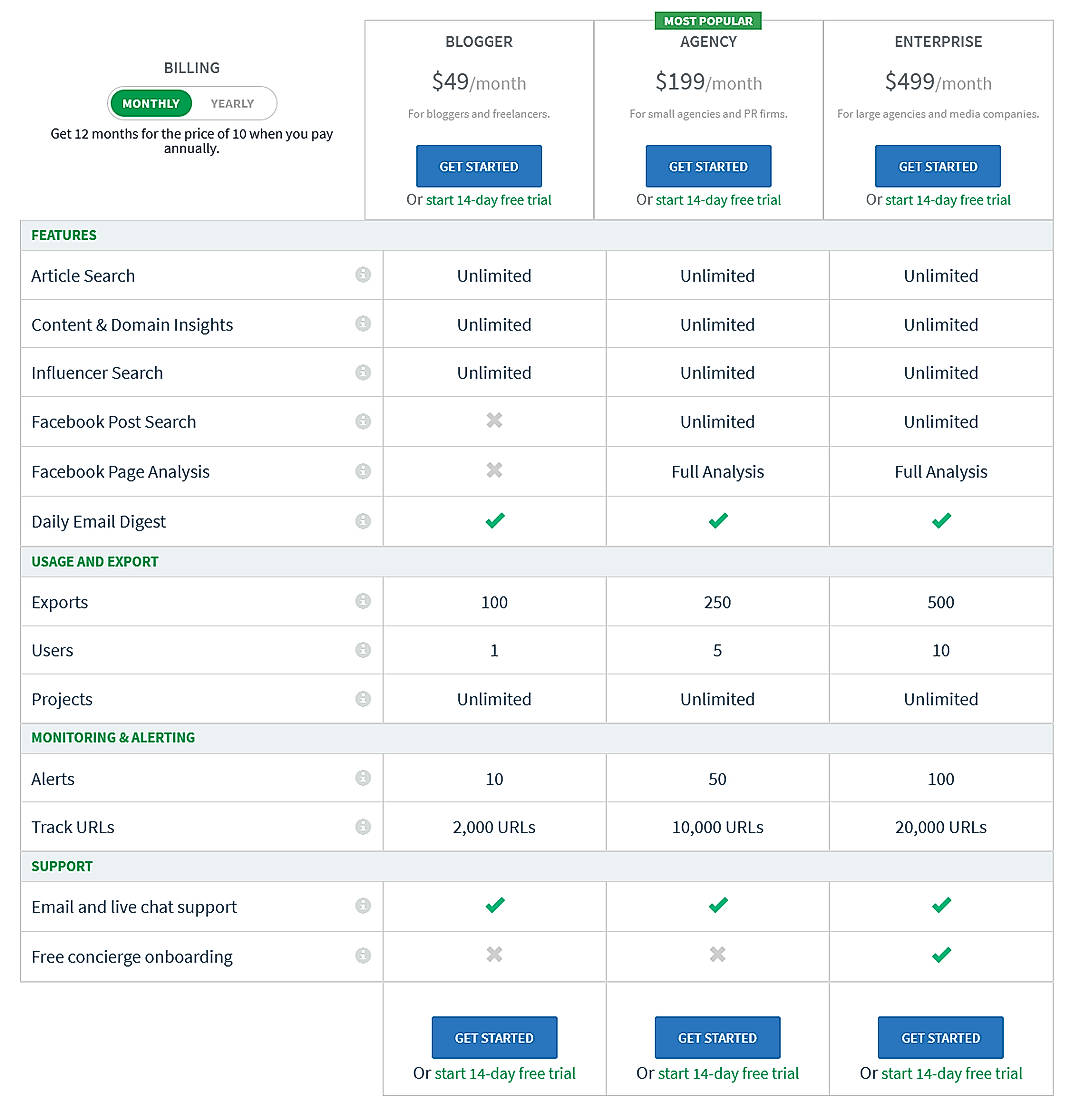Click Get Started under Blogger plan header
The width and height of the screenshot is (1070, 1114).
pos(479,166)
